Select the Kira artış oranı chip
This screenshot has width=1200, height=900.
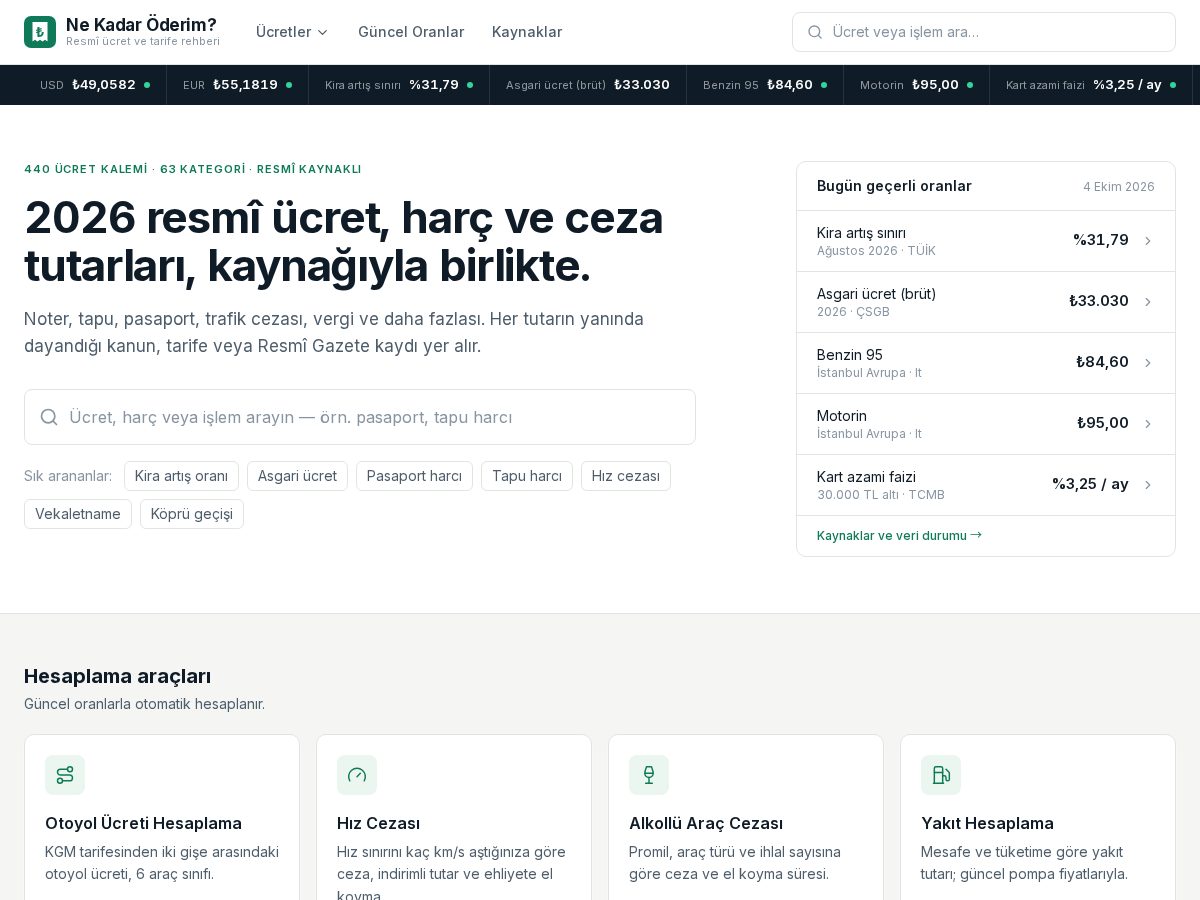pyautogui.click(x=181, y=476)
